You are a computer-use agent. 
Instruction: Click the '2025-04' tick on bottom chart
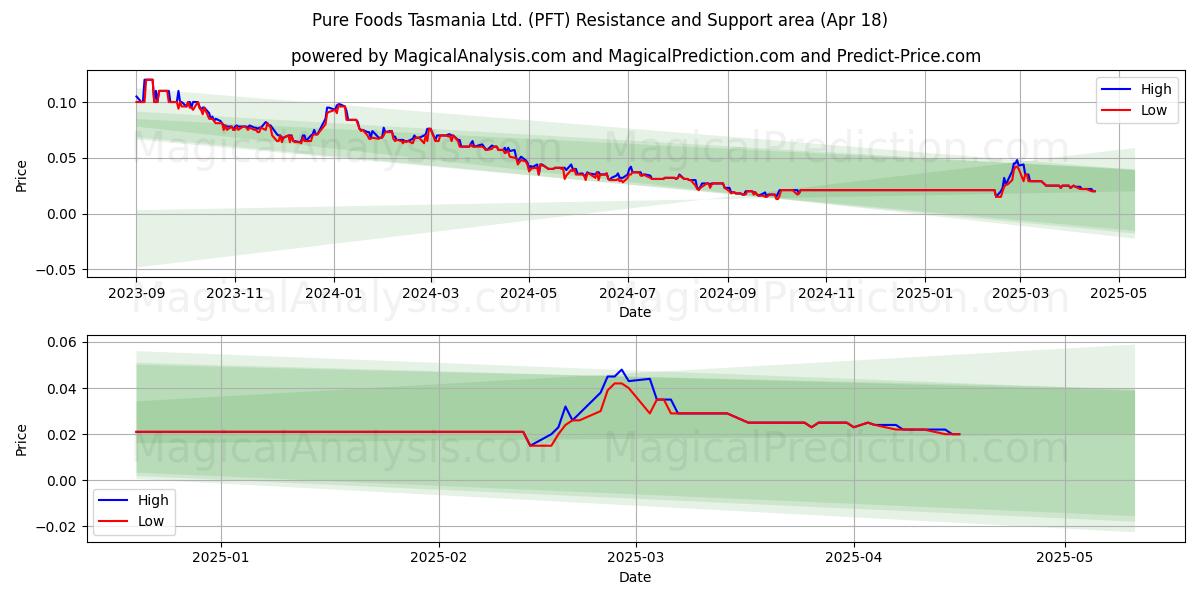(x=854, y=558)
